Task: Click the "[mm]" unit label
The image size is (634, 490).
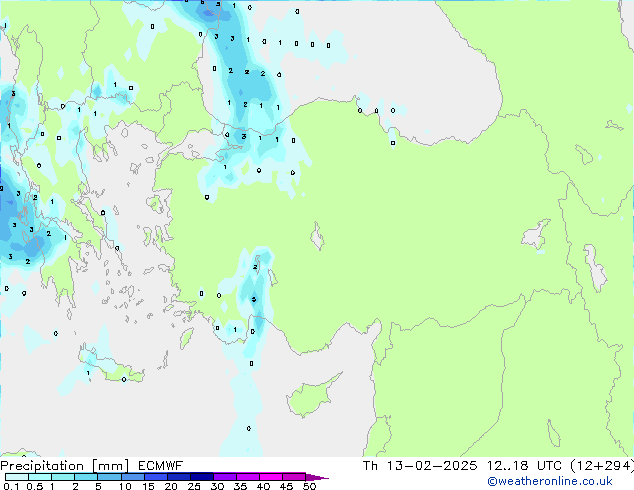Action: pyautogui.click(x=110, y=466)
